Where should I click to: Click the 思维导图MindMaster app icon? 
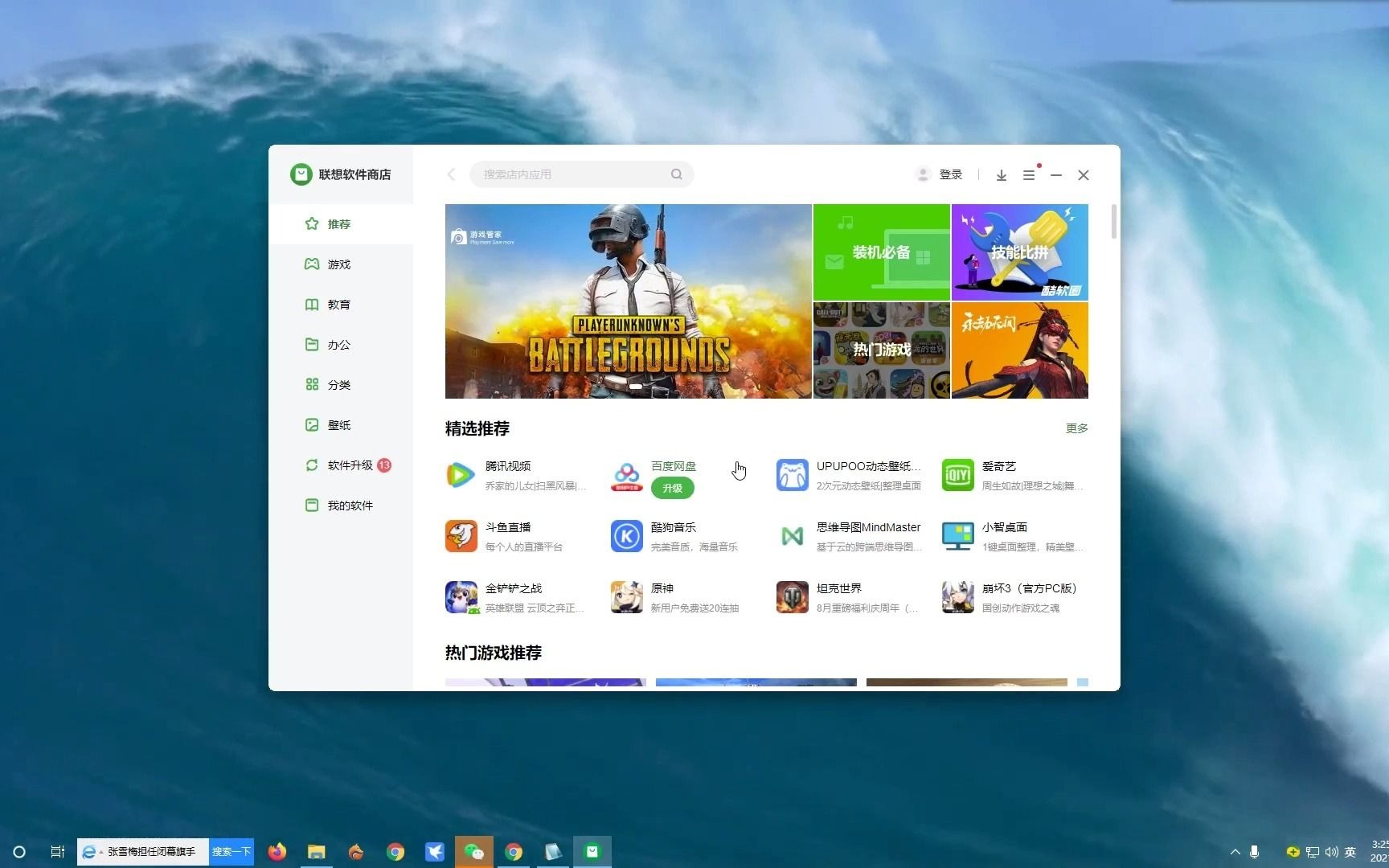[x=792, y=536]
